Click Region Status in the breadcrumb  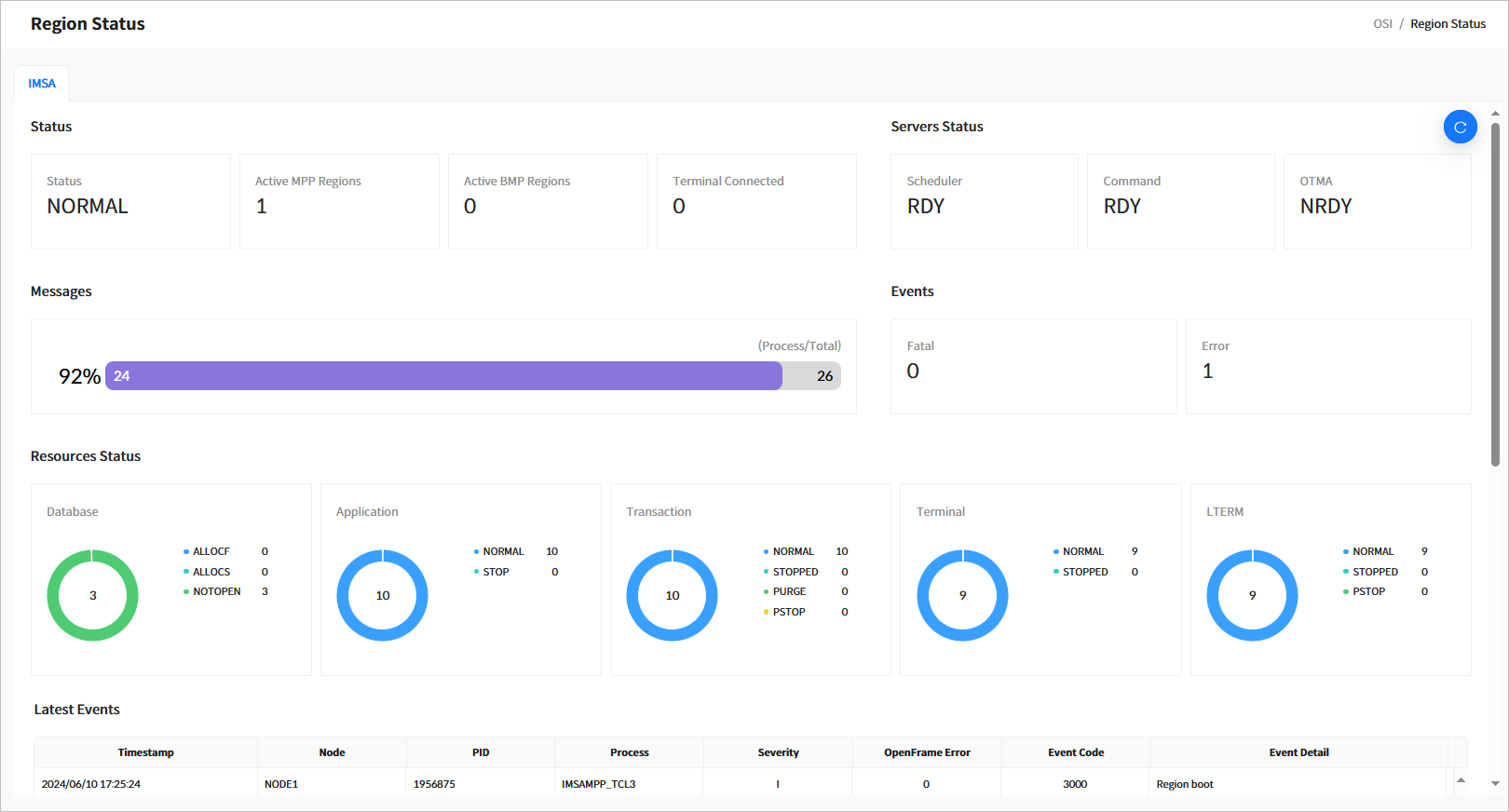(x=1448, y=24)
